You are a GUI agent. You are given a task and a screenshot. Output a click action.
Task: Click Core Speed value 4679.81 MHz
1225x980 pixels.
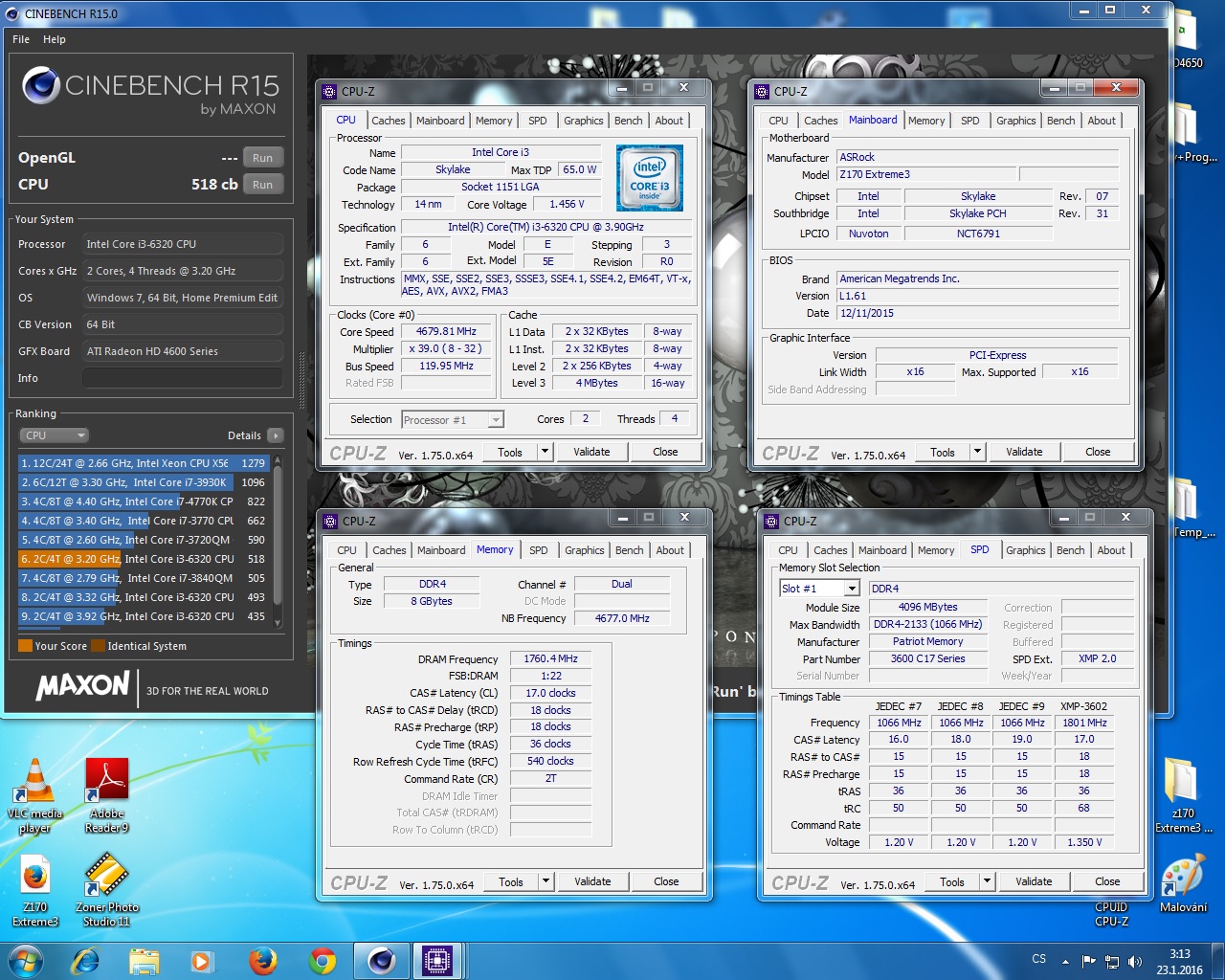click(446, 332)
